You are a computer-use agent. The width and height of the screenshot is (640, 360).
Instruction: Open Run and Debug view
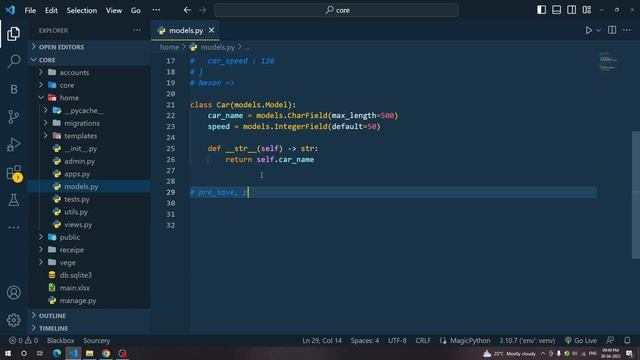point(13,144)
